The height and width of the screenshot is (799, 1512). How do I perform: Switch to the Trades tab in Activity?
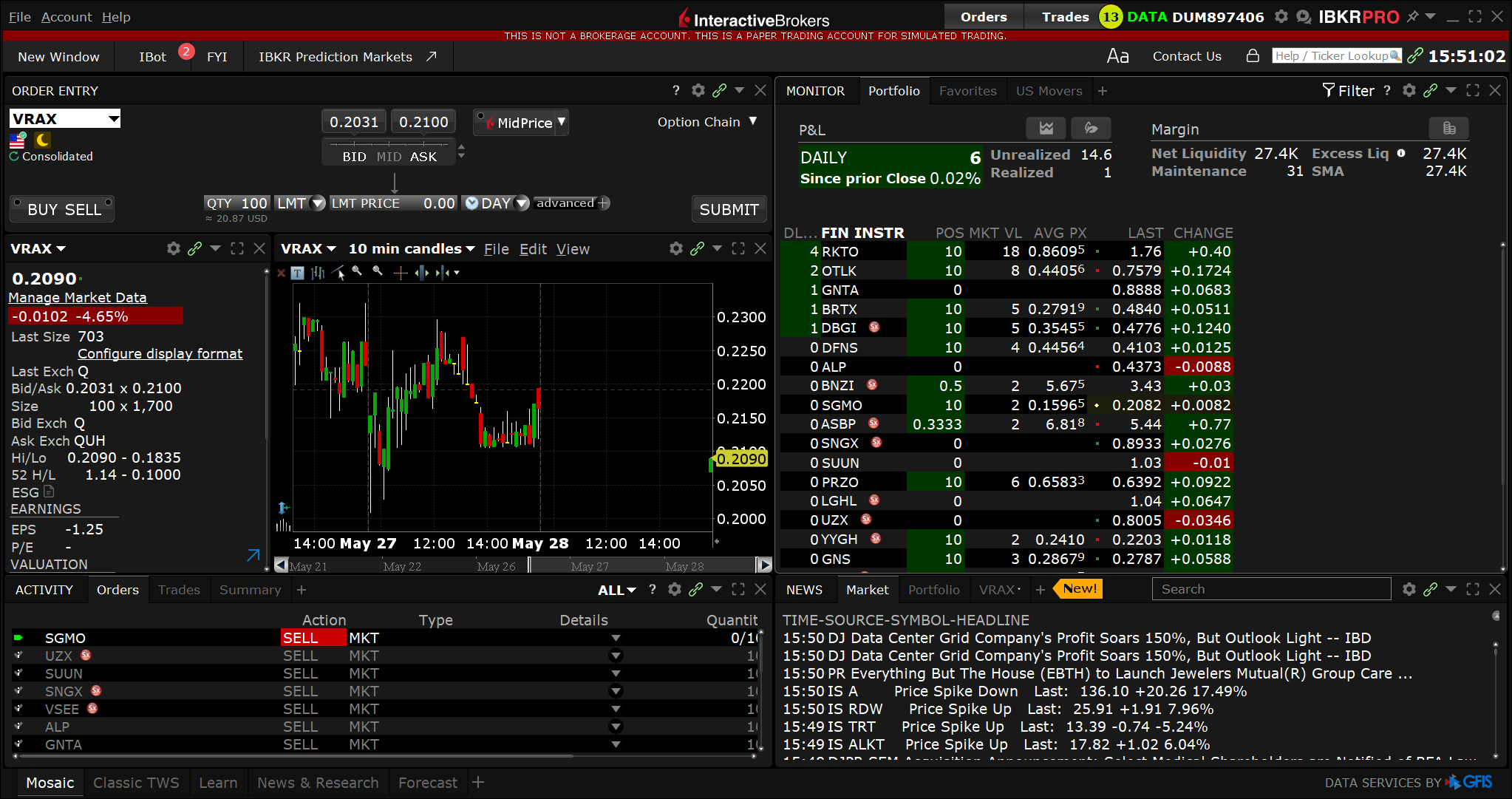coord(179,589)
